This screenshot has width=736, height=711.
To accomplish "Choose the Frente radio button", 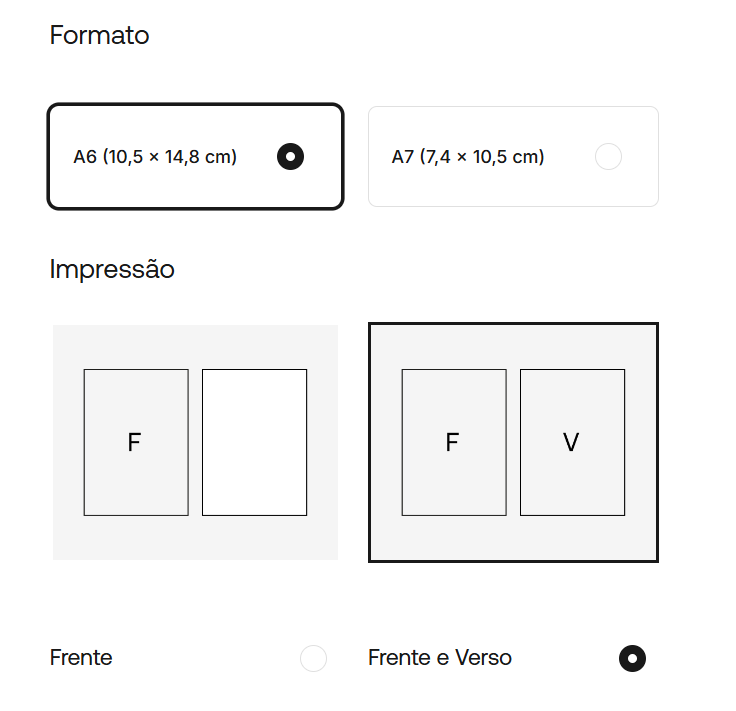I will 313,658.
